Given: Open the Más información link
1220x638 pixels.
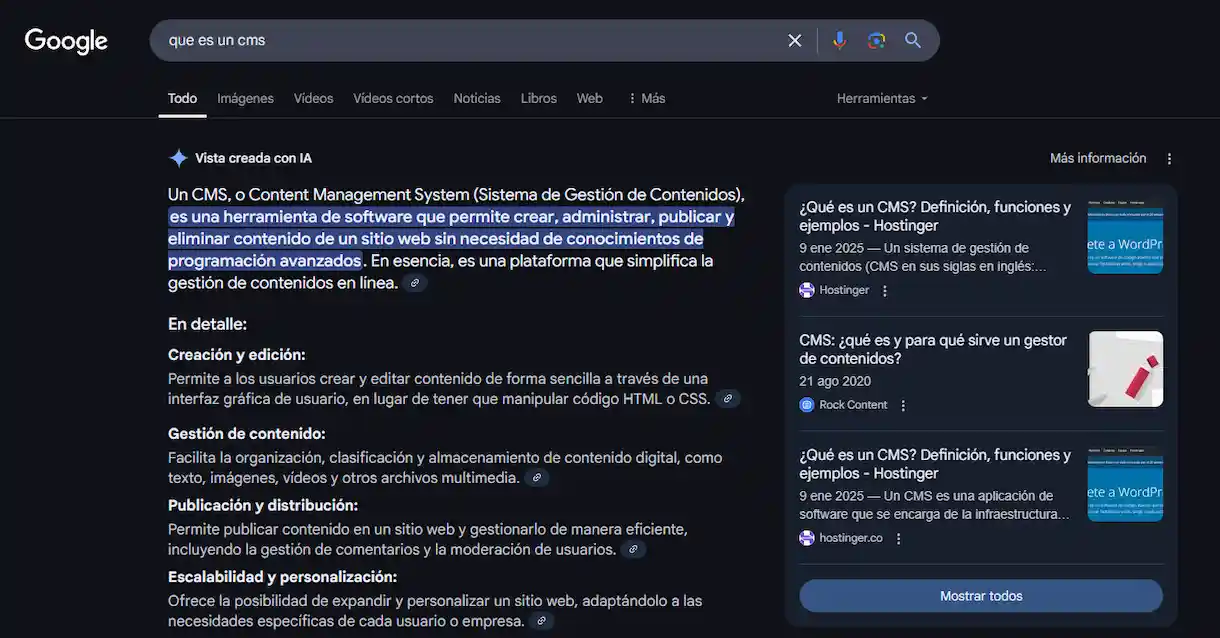Looking at the screenshot, I should (1097, 157).
